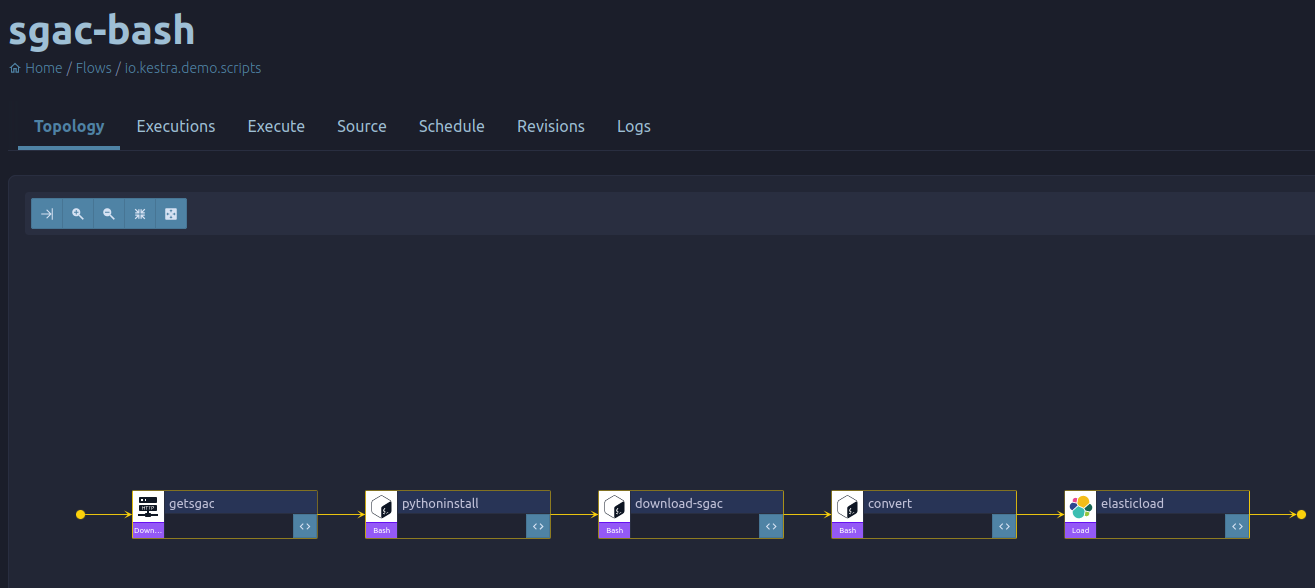Click the home icon in breadcrumb

pyautogui.click(x=15, y=68)
